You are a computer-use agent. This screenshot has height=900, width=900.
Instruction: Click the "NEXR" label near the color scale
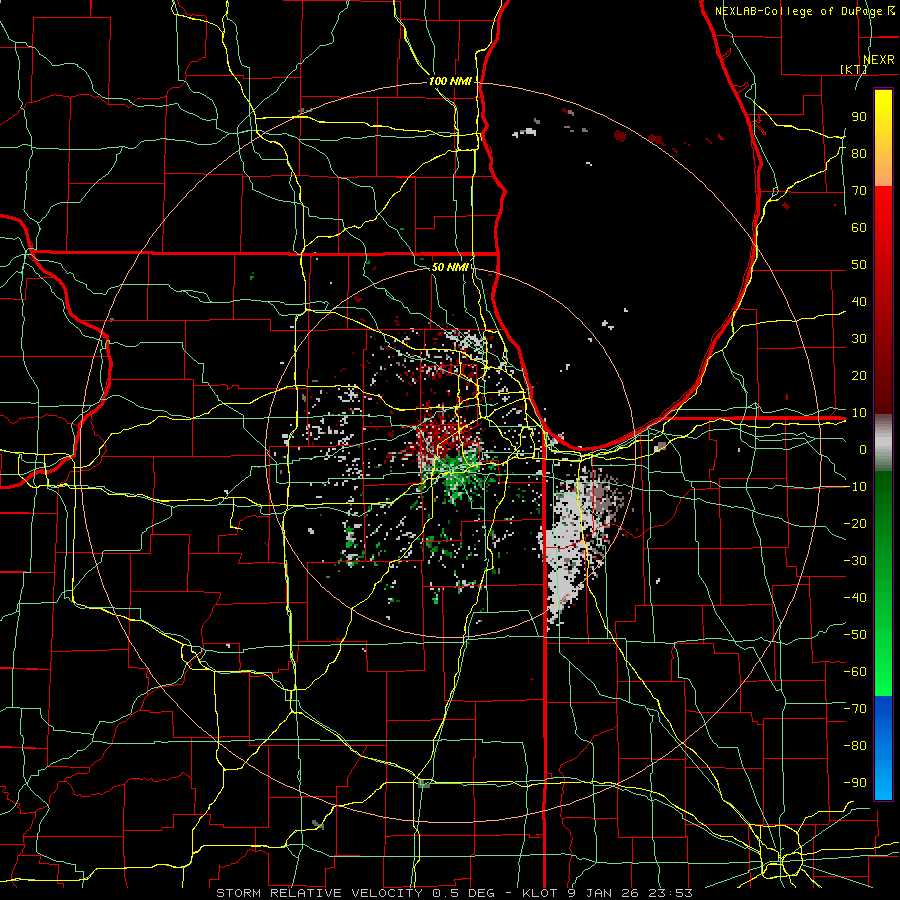(879, 60)
